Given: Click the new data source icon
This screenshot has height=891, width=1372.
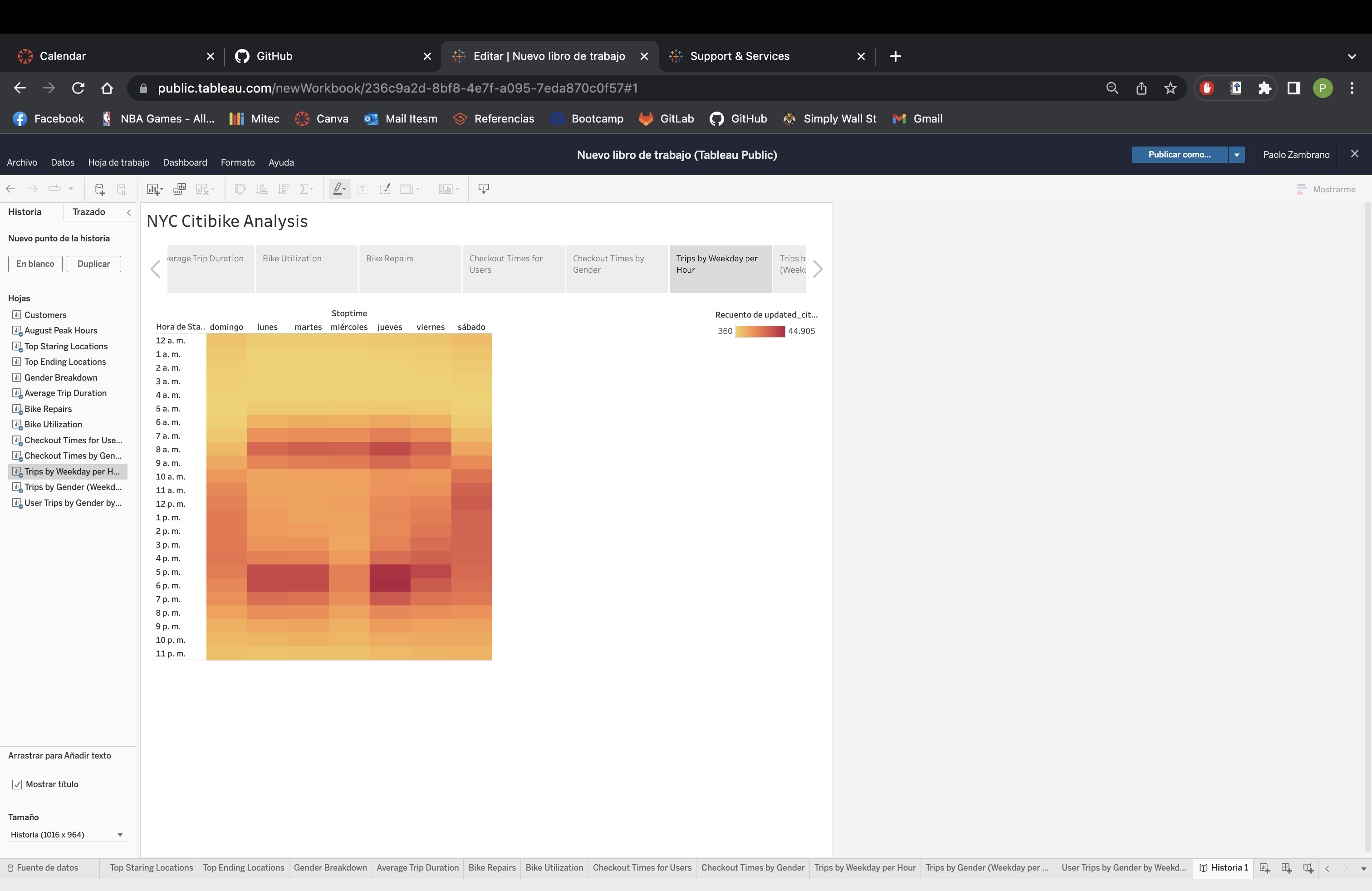Looking at the screenshot, I should pos(99,189).
